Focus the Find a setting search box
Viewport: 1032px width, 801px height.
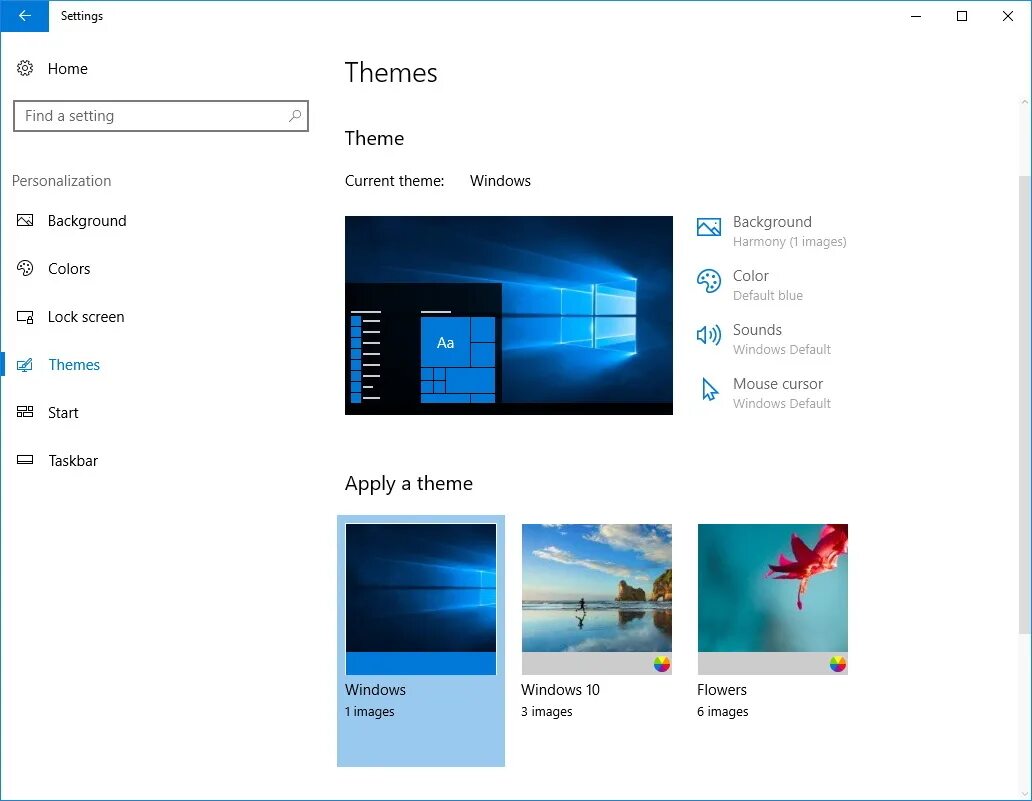click(161, 116)
